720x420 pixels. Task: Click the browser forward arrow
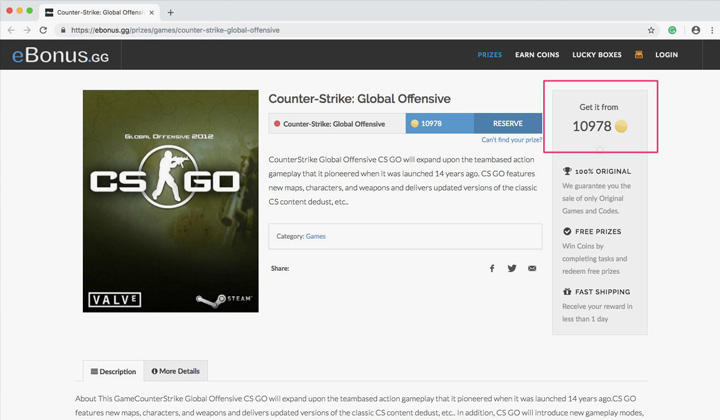point(27,30)
